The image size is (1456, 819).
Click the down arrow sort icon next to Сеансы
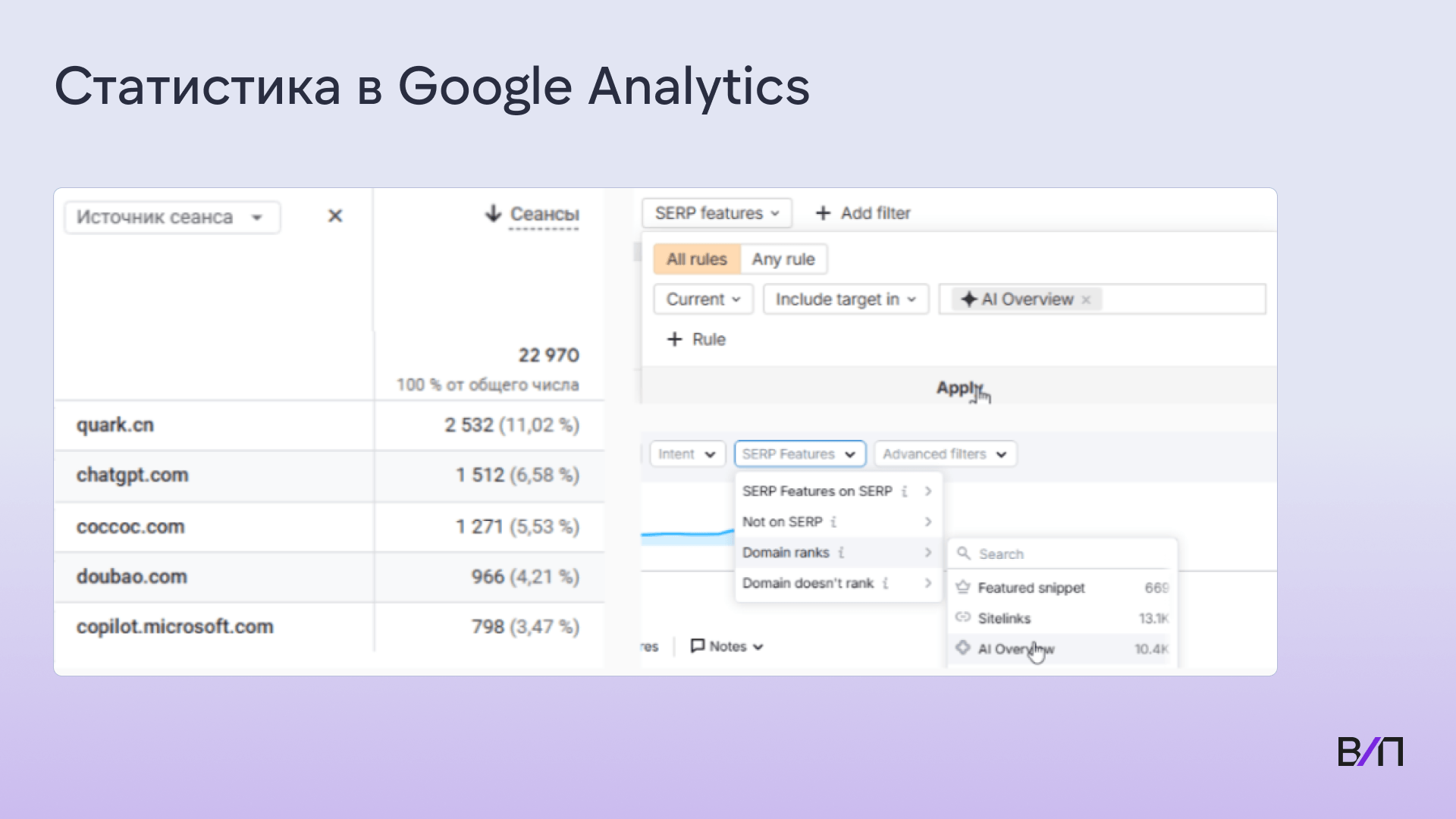[x=493, y=214]
